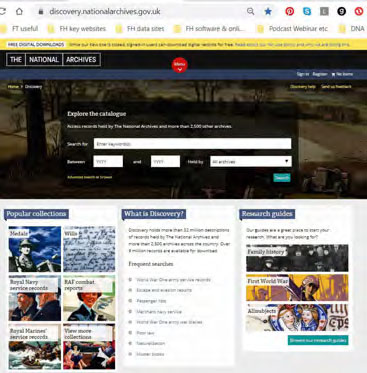Screen dimensions: 367x373
Task: Click the zoom magnifier icon in address bar
Action: click(x=250, y=12)
